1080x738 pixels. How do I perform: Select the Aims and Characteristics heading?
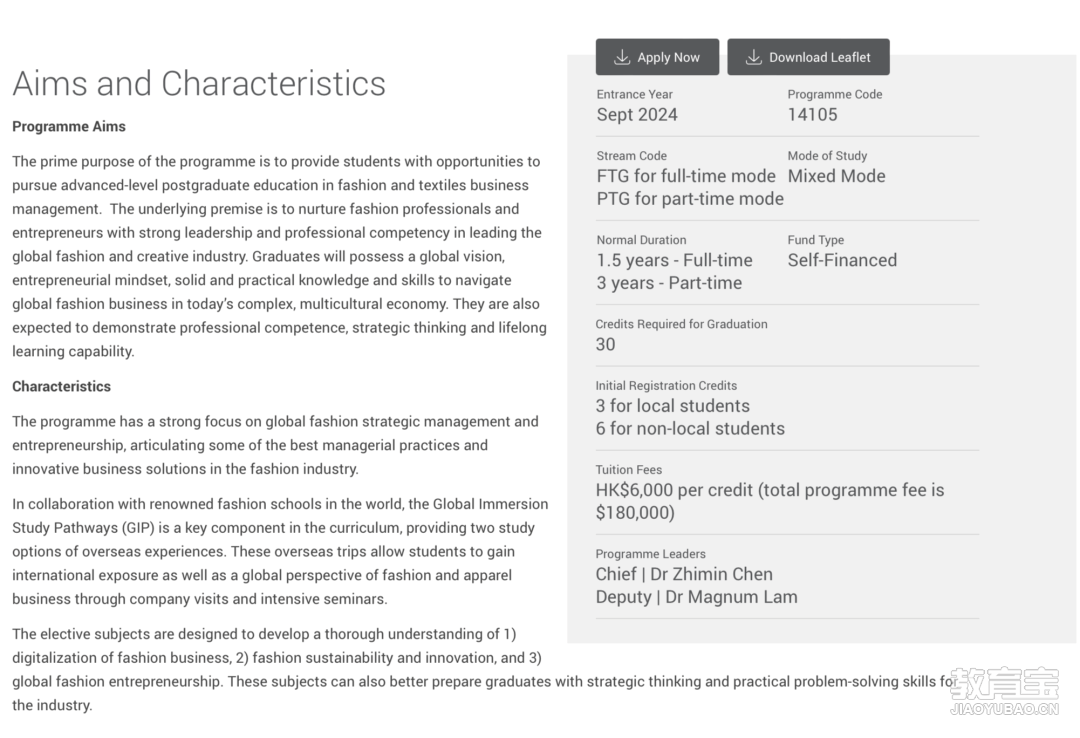(x=199, y=83)
